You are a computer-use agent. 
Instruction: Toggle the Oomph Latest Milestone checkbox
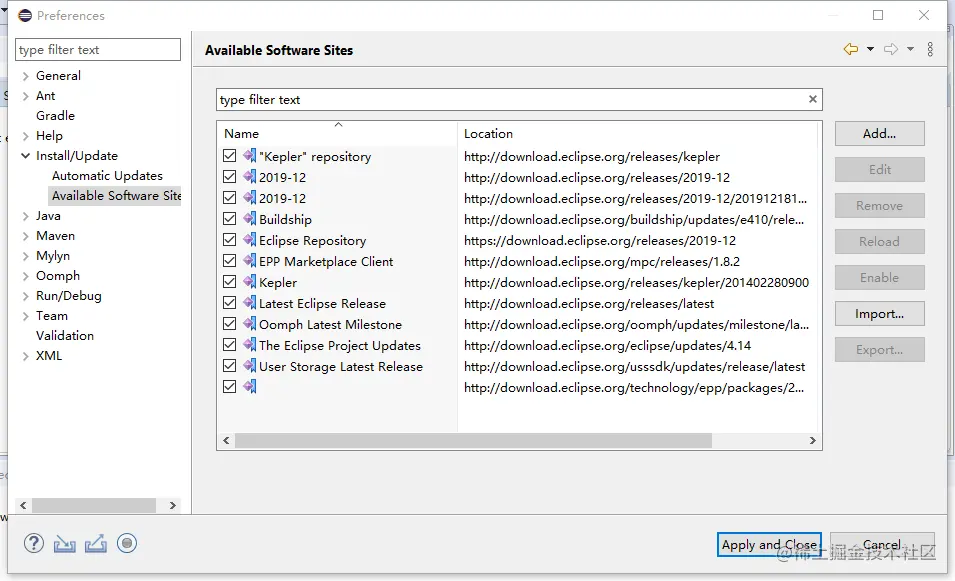(x=230, y=324)
